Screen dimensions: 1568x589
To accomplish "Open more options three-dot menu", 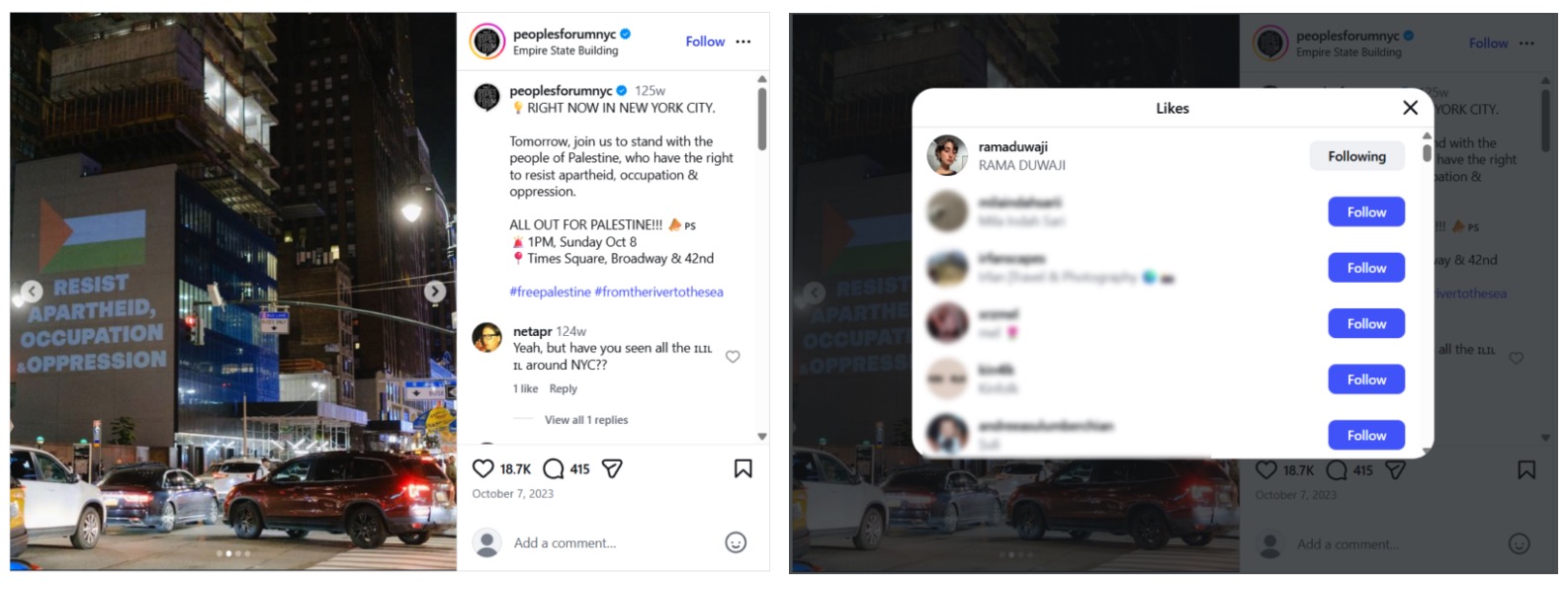I will [743, 42].
